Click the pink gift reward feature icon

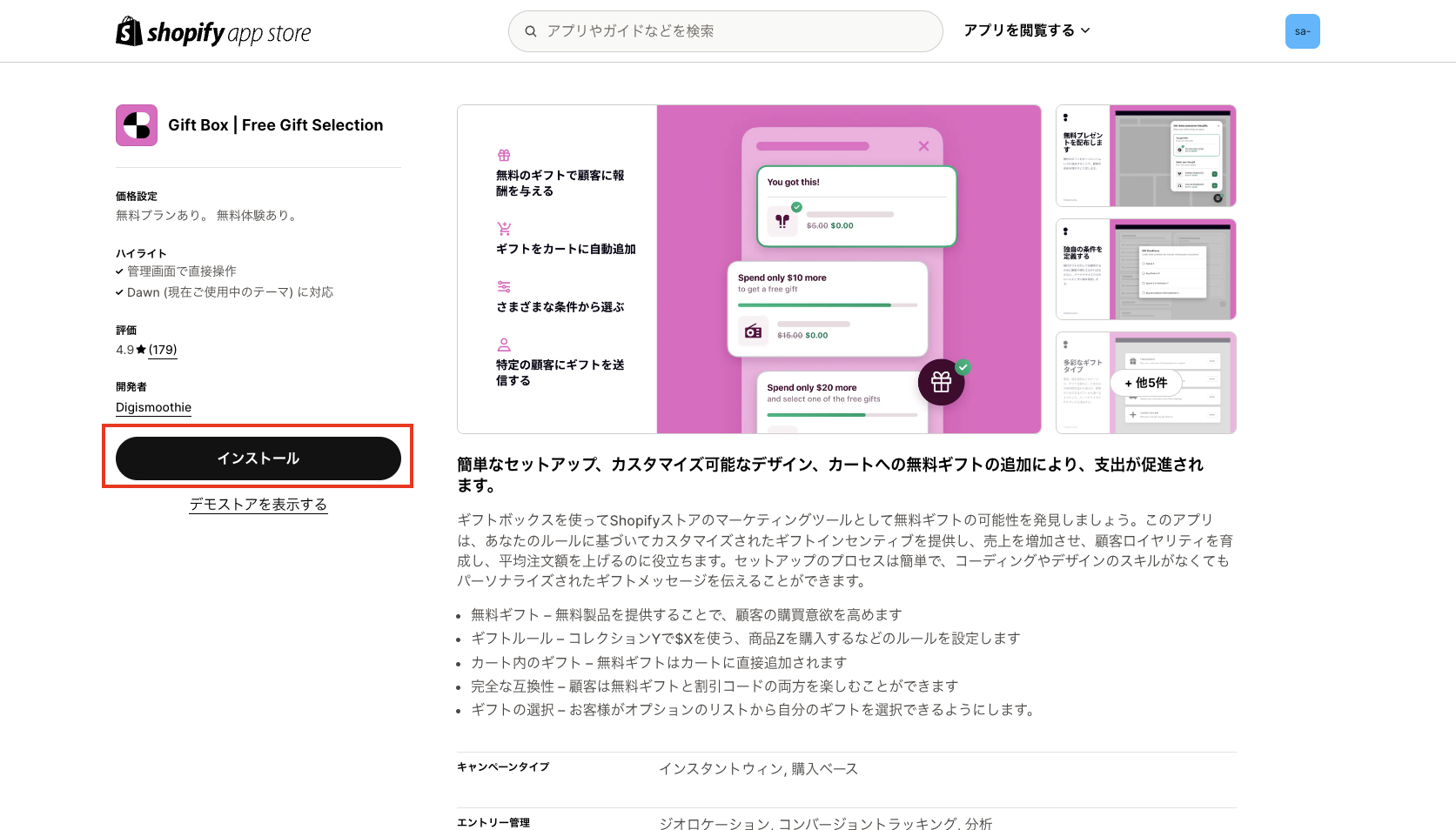[503, 155]
